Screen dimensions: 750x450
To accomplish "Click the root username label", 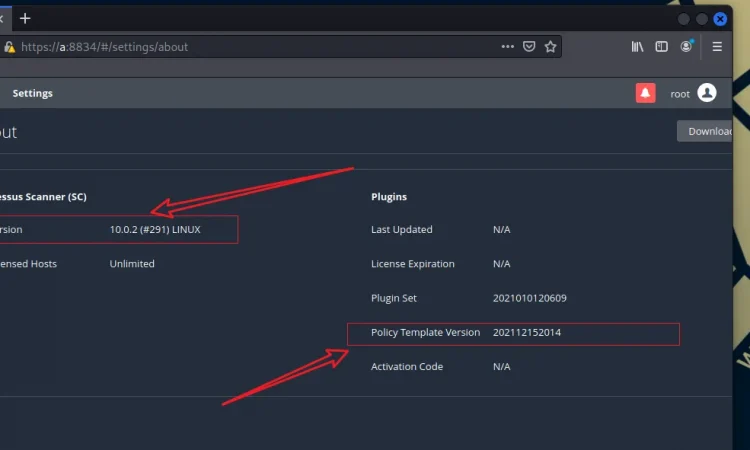I will pyautogui.click(x=680, y=94).
